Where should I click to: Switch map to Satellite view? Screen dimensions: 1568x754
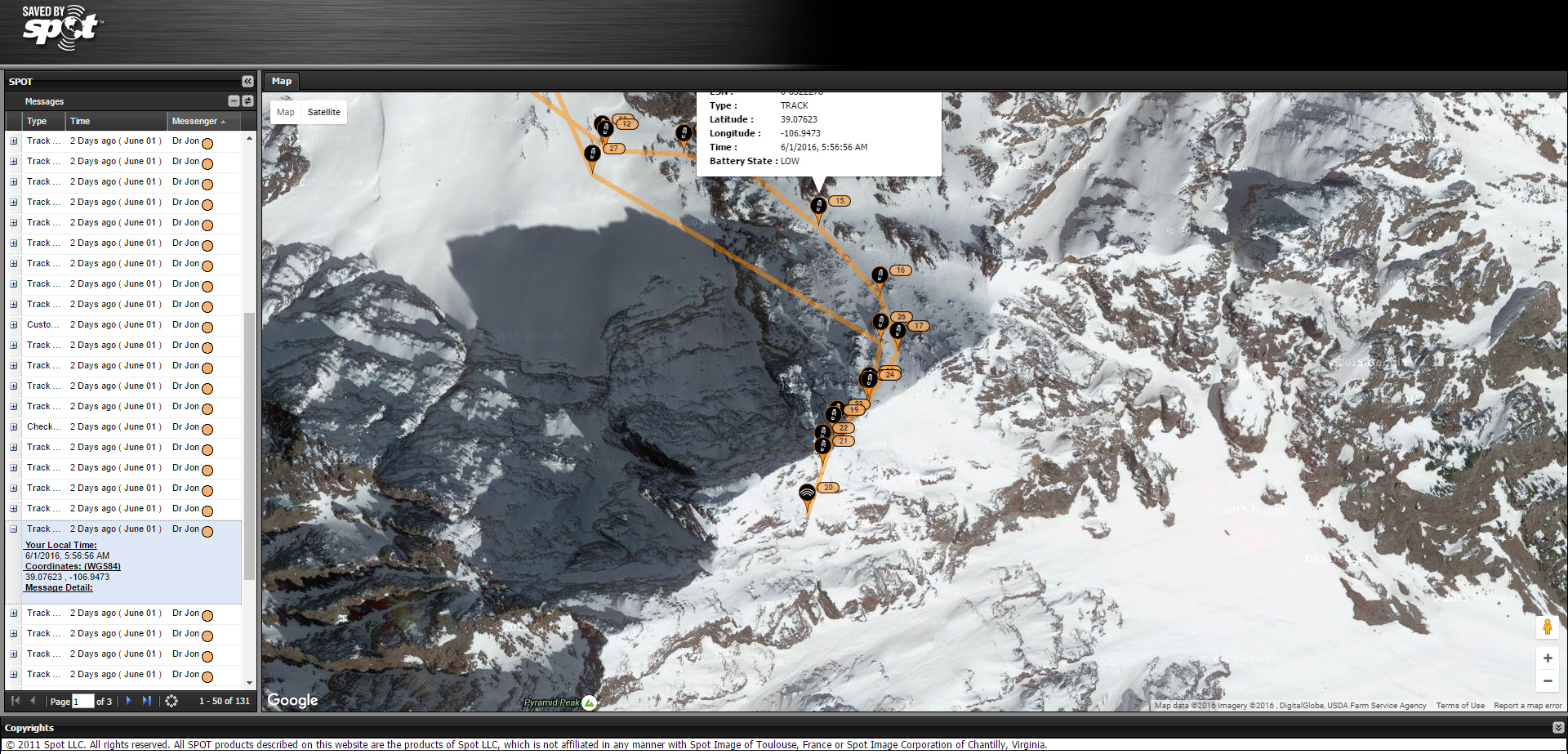click(x=323, y=112)
